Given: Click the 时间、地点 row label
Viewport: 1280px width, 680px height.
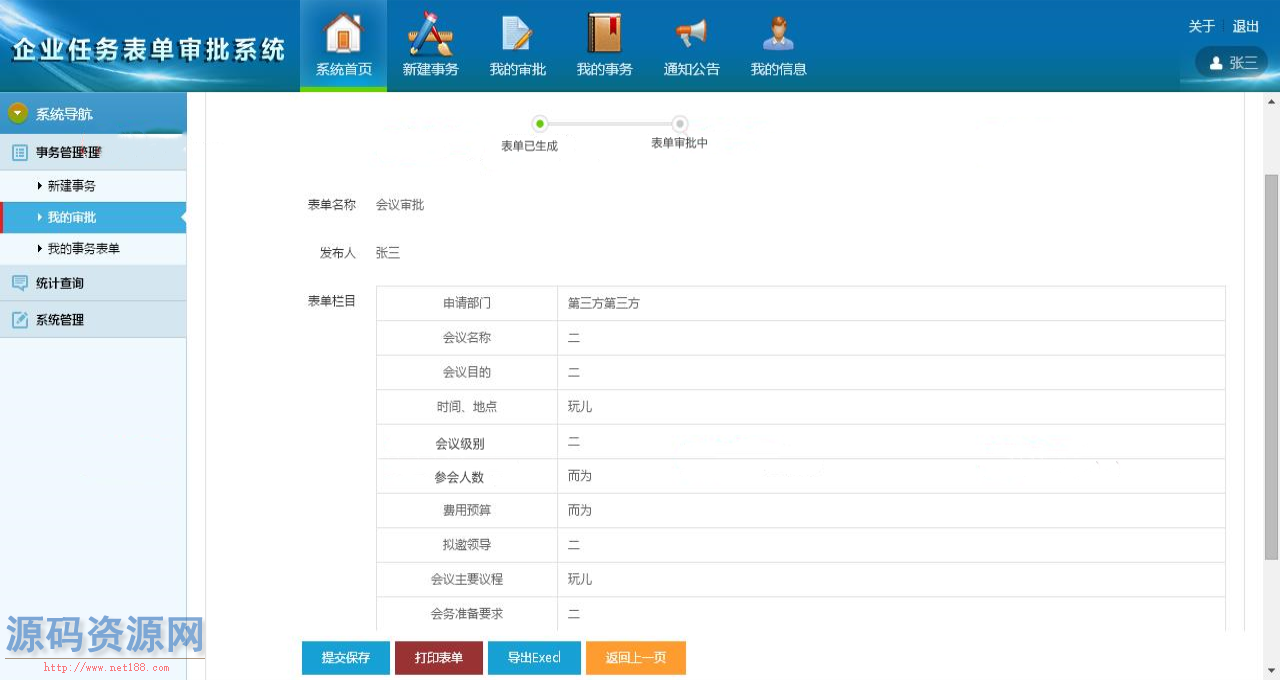Looking at the screenshot, I should tap(467, 407).
